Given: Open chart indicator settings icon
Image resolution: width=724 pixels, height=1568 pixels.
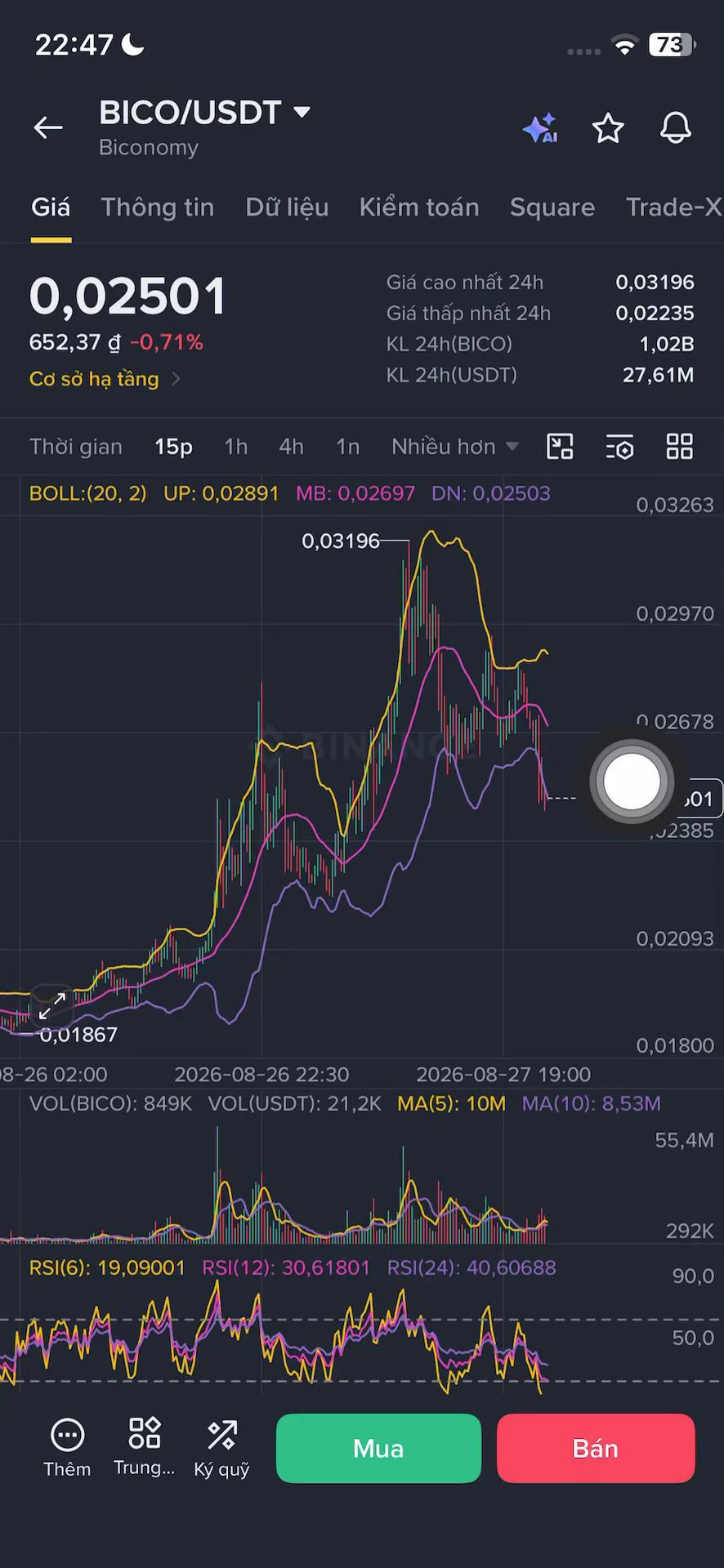Looking at the screenshot, I should 620,447.
